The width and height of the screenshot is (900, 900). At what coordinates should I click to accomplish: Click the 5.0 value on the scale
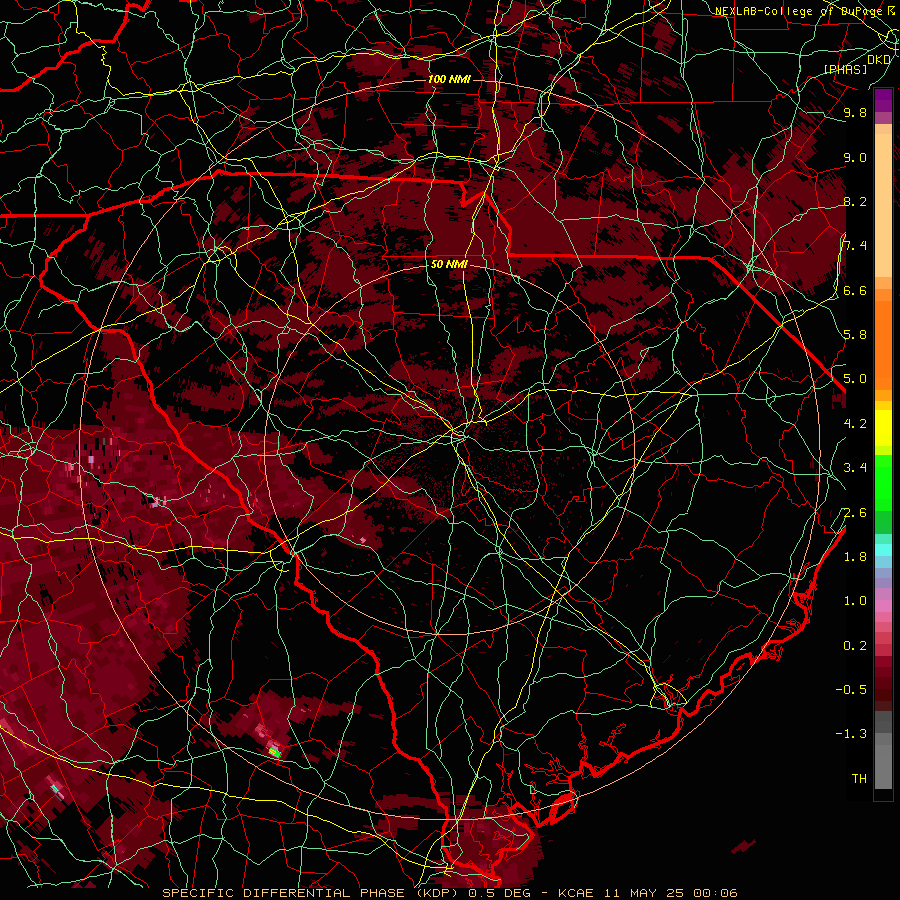tap(855, 379)
